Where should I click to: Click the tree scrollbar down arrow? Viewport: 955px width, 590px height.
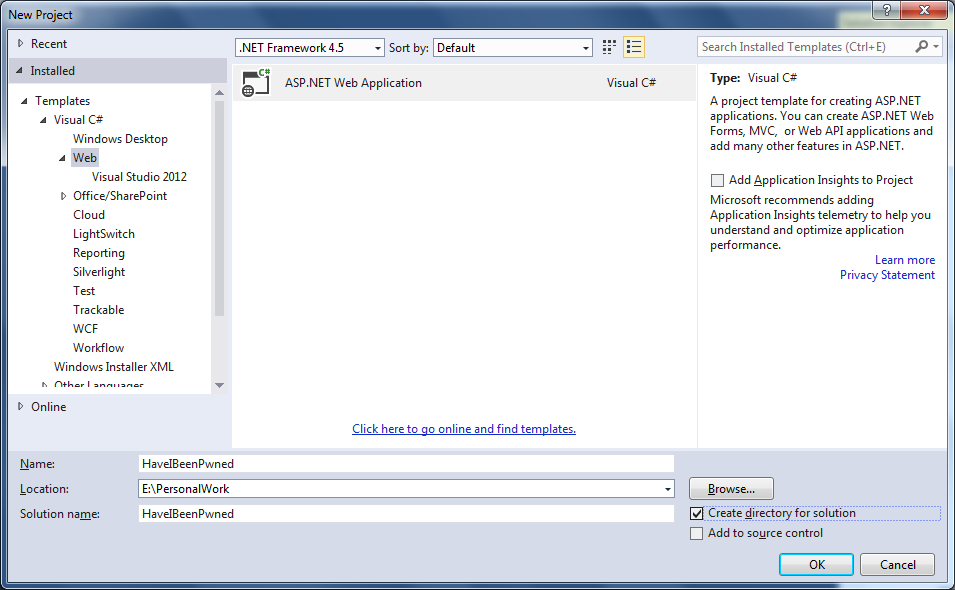pos(219,385)
